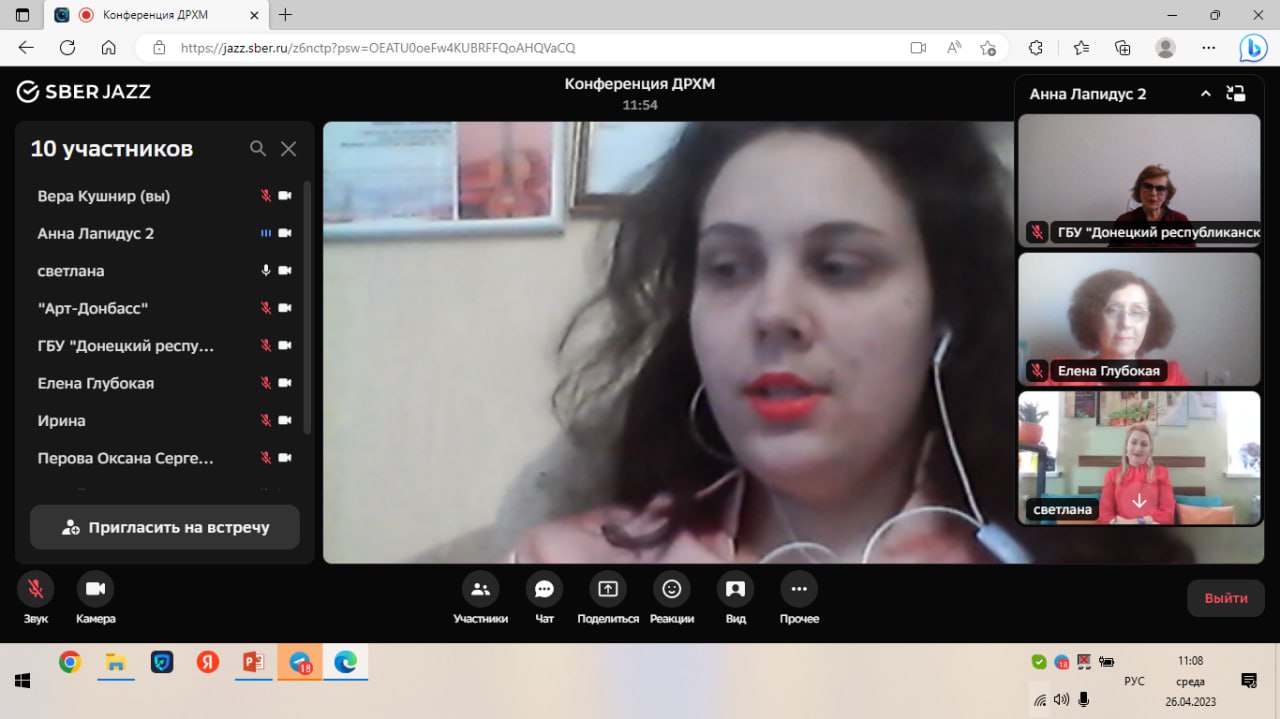The height and width of the screenshot is (719, 1280).
Task: Open Yandex browser from the taskbar
Action: (207, 662)
